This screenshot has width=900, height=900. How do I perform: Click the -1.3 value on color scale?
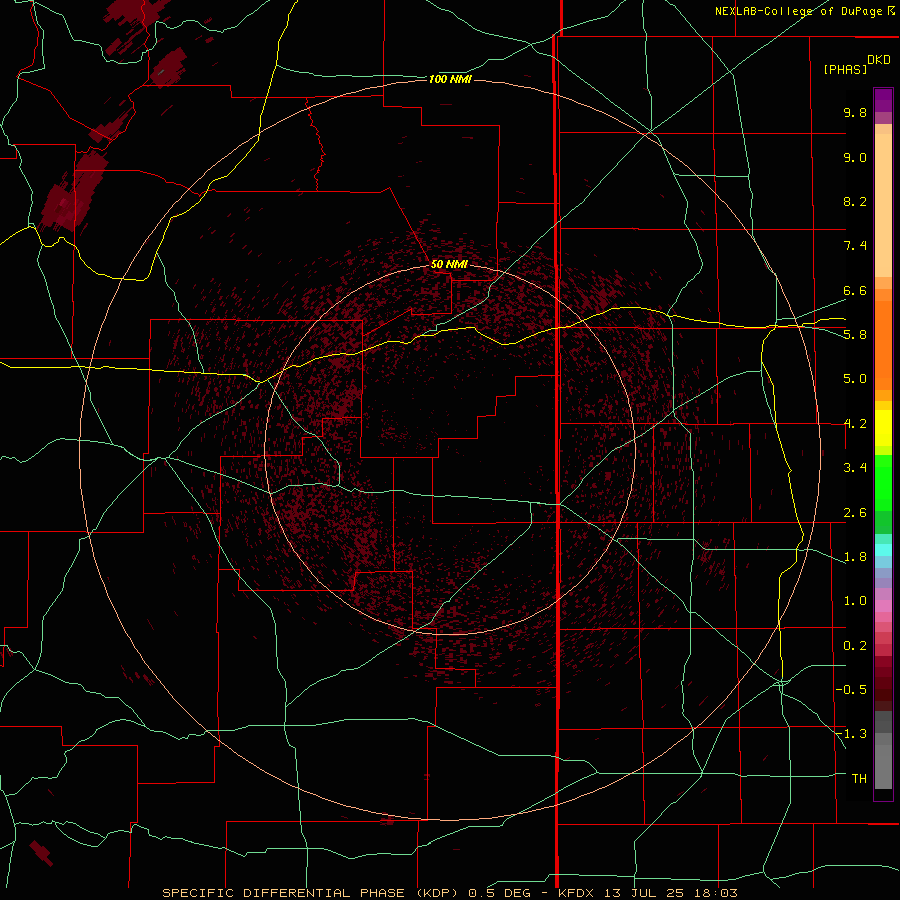[x=851, y=734]
